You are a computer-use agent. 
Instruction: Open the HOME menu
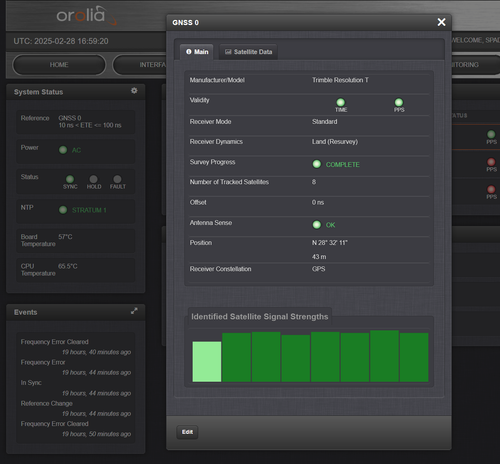[x=59, y=65]
